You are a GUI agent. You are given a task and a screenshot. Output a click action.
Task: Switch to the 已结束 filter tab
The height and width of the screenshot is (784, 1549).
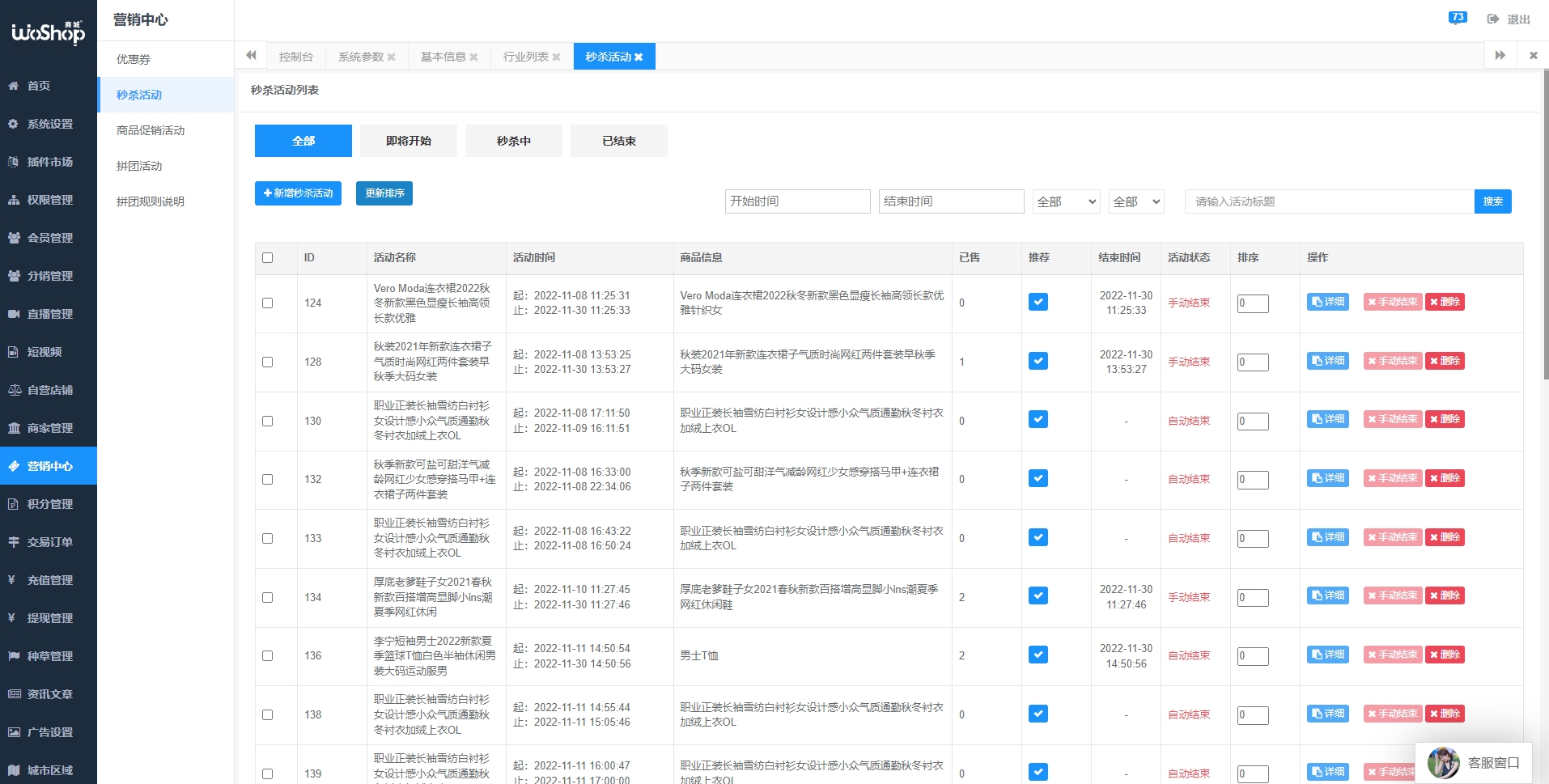(x=618, y=141)
